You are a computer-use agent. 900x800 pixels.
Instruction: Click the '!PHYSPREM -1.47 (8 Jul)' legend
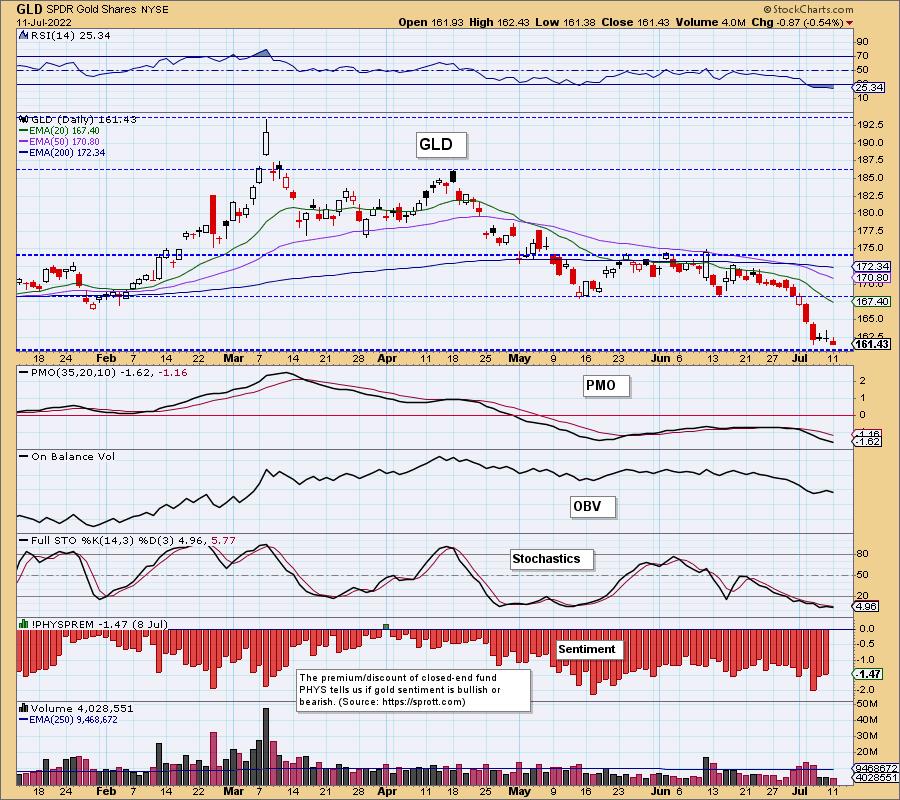(x=99, y=624)
